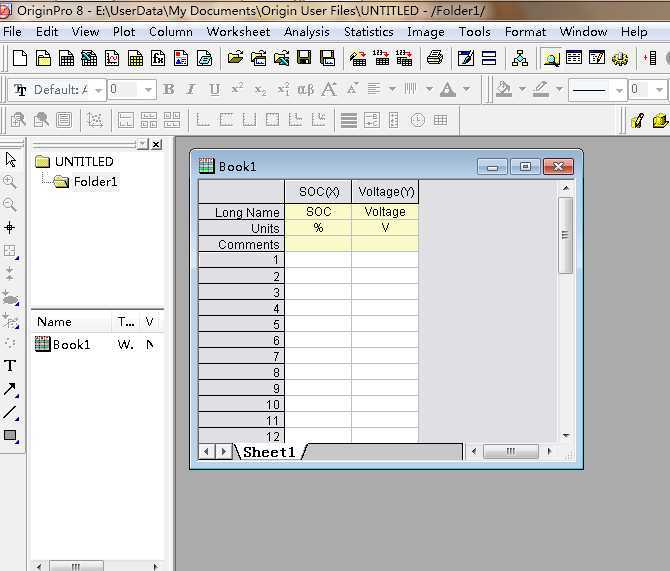Screen dimensions: 670x571
Task: Click the Long Name row label
Action: pyautogui.click(x=242, y=212)
